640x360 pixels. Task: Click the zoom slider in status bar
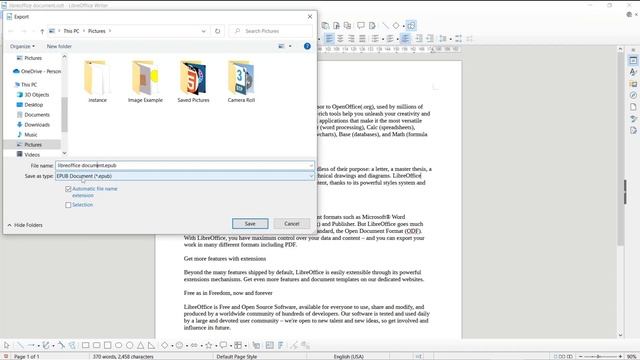click(600, 357)
